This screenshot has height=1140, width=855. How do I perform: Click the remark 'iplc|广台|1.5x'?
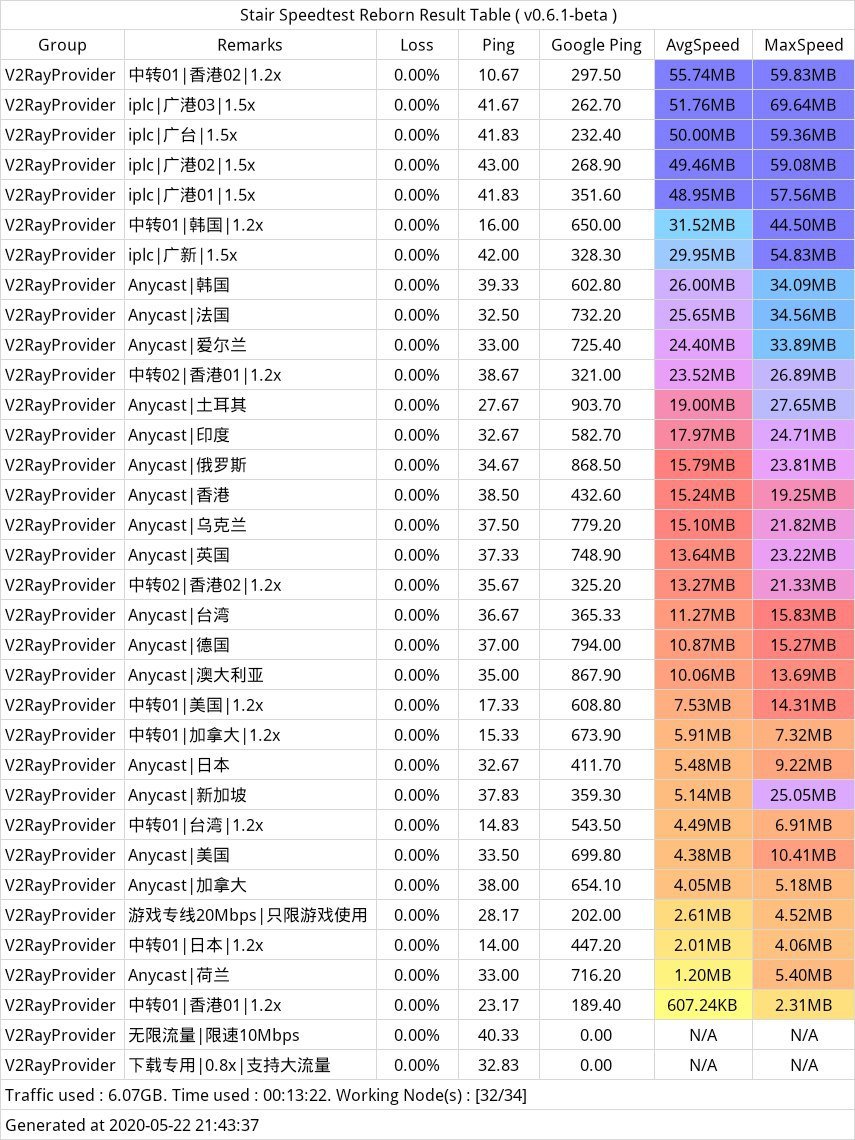pos(183,135)
